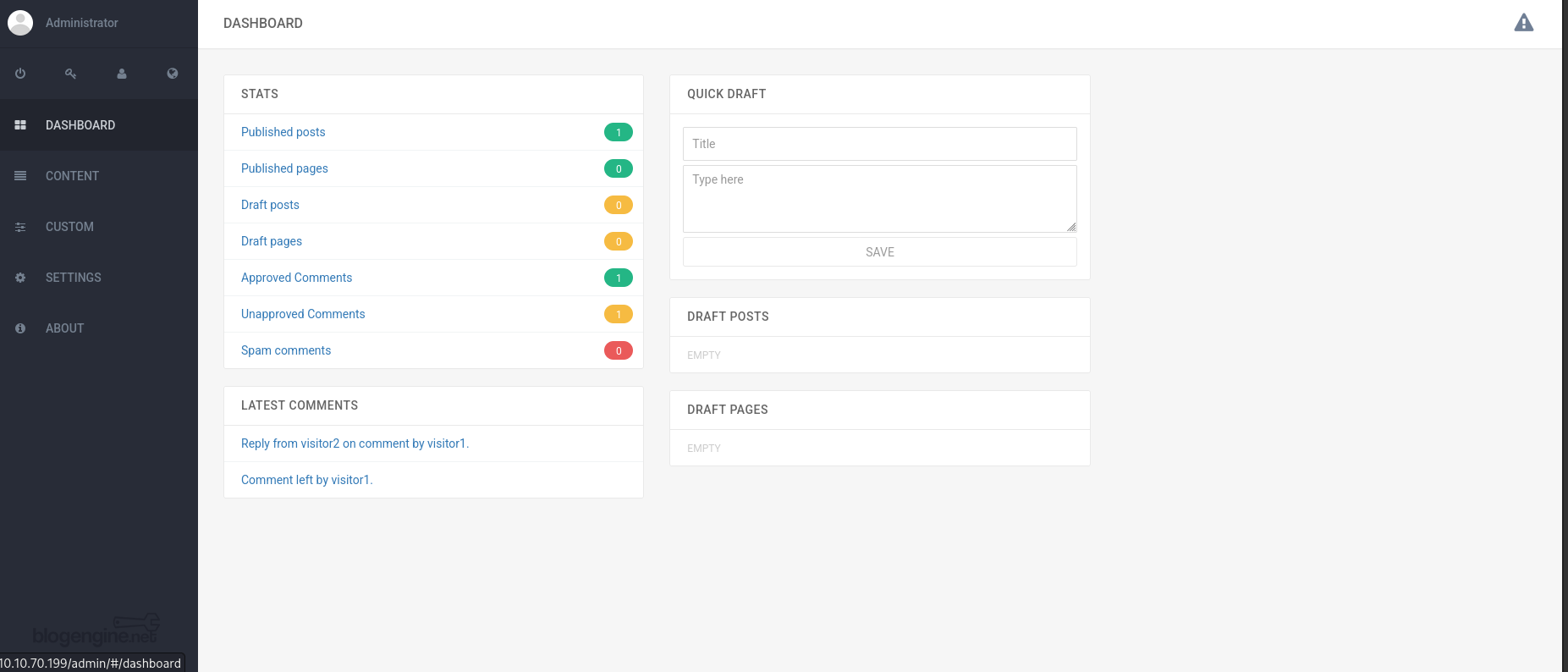1568x672 pixels.
Task: Open reply from visitor2 comment link
Action: [355, 443]
